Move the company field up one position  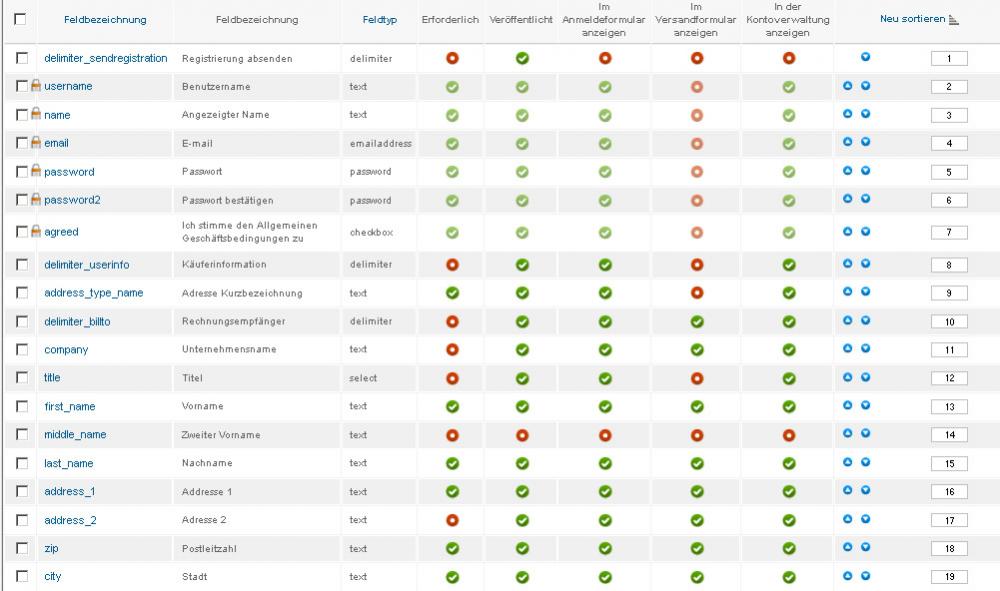[x=848, y=349]
